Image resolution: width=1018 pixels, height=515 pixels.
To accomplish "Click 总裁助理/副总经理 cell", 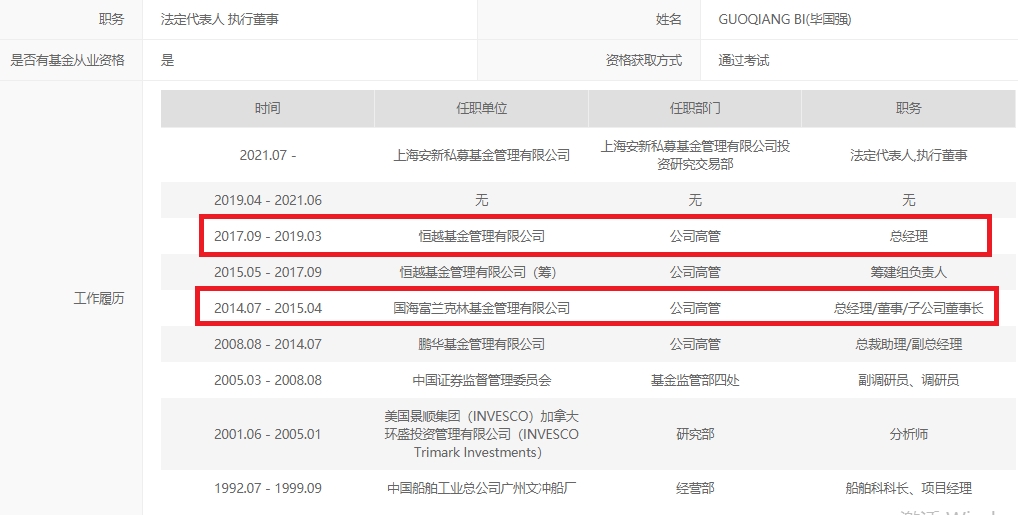I will [x=908, y=344].
